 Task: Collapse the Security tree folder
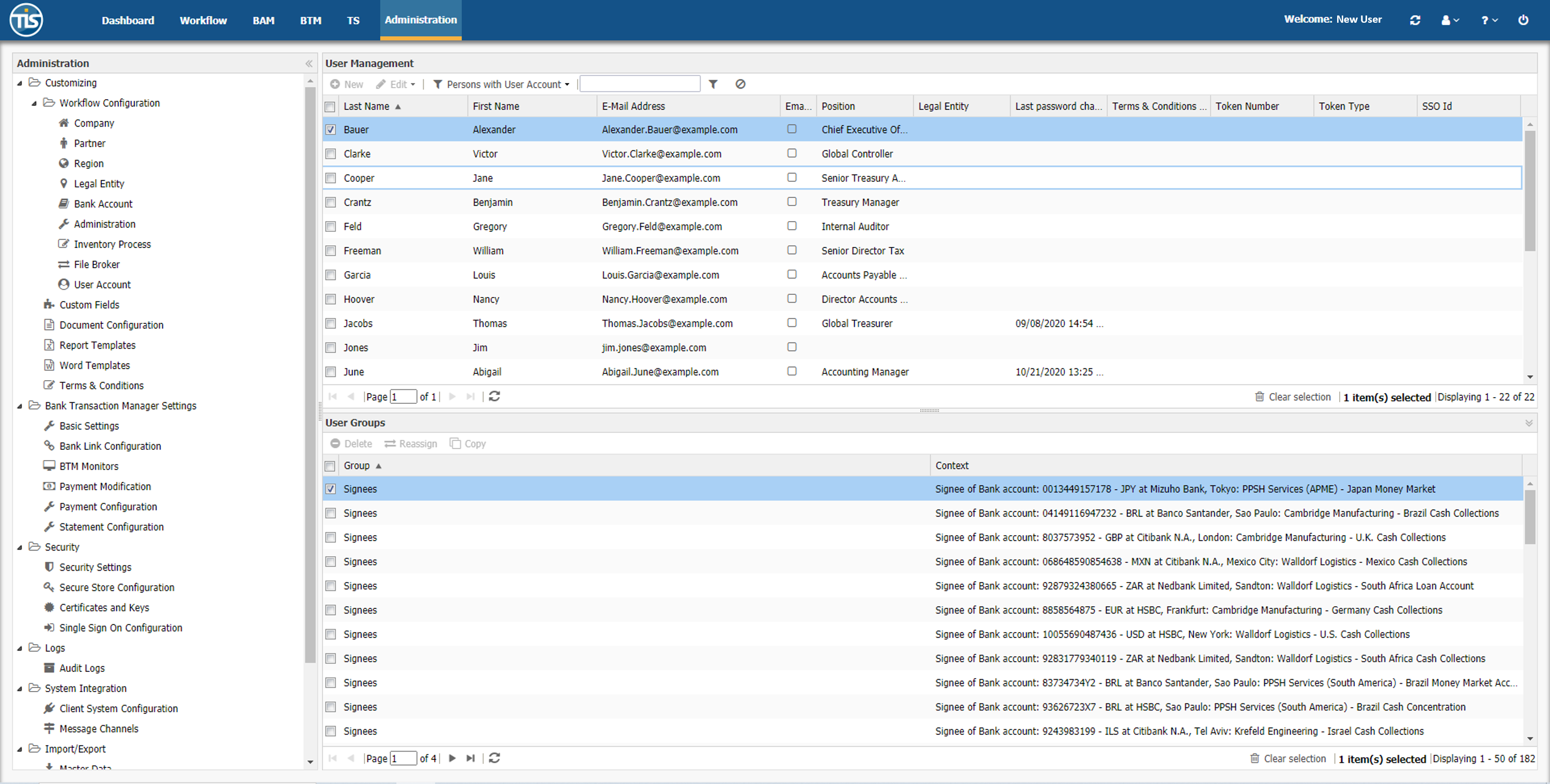(x=20, y=547)
